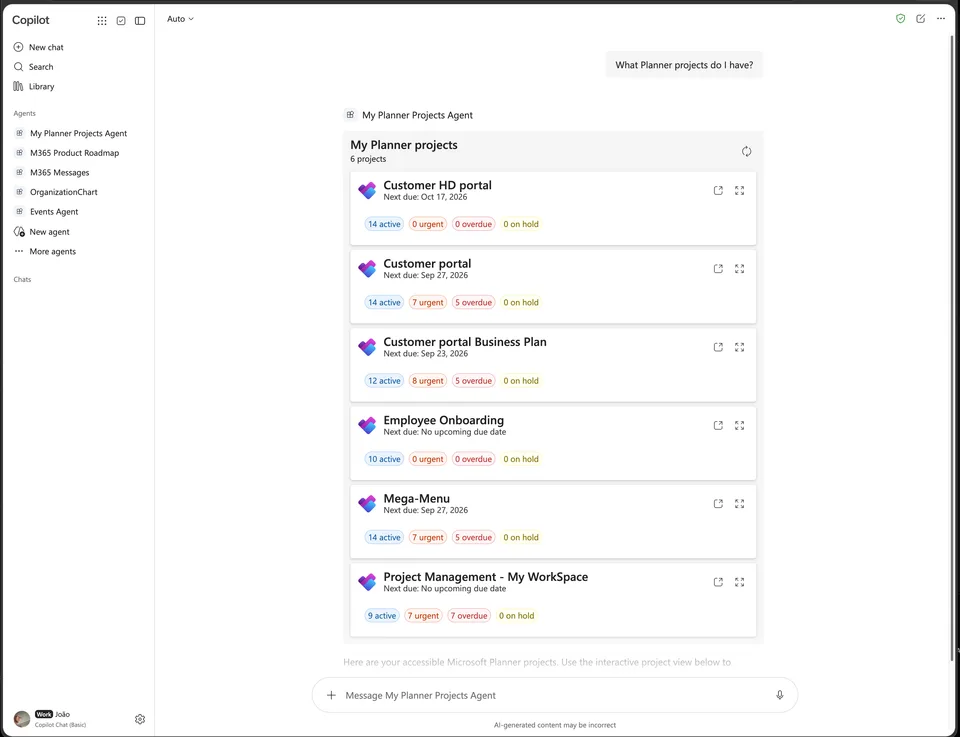This screenshot has width=960, height=737.
Task: Click 0 on hold badge on Project Management card
Action: coord(516,616)
